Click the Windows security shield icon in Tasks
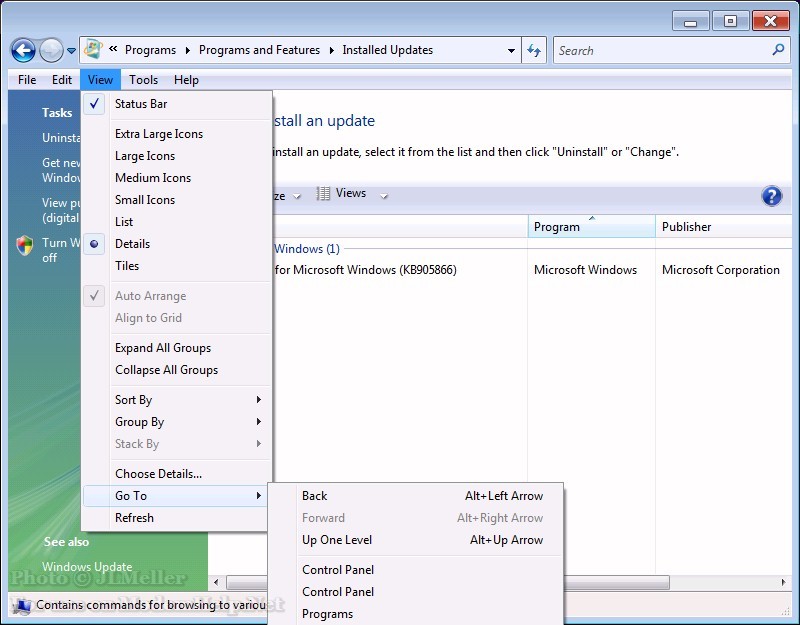The height and width of the screenshot is (625, 800). pyautogui.click(x=25, y=246)
